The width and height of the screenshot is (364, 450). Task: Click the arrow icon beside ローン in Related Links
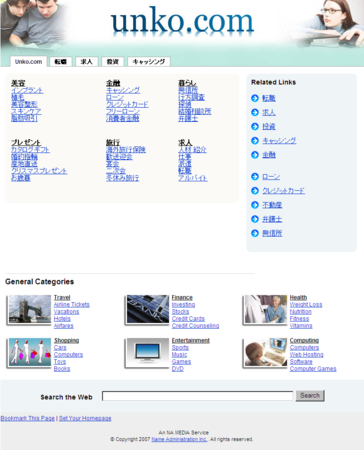coord(255,176)
